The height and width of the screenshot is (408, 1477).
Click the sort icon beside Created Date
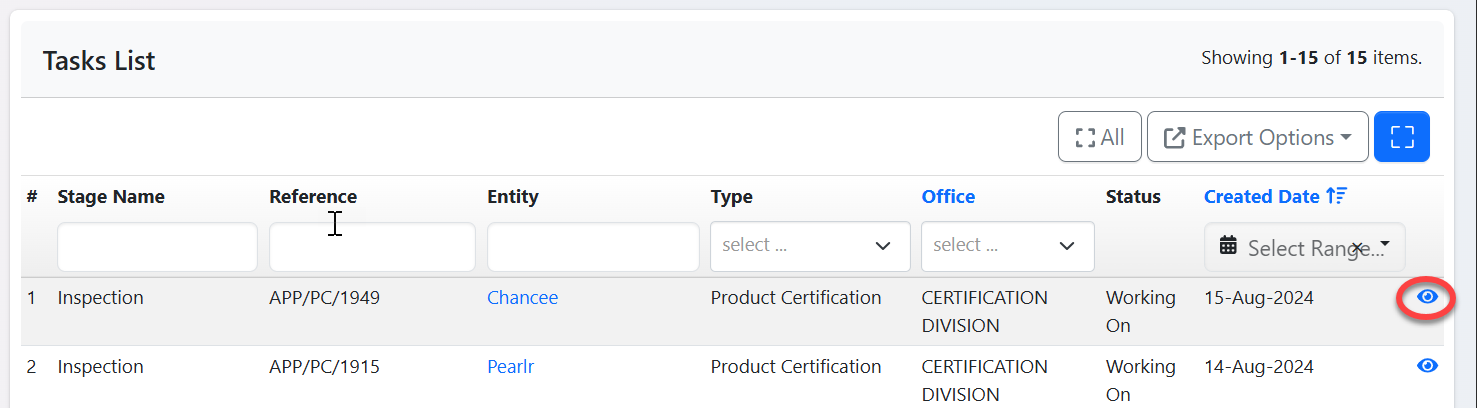point(1337,197)
